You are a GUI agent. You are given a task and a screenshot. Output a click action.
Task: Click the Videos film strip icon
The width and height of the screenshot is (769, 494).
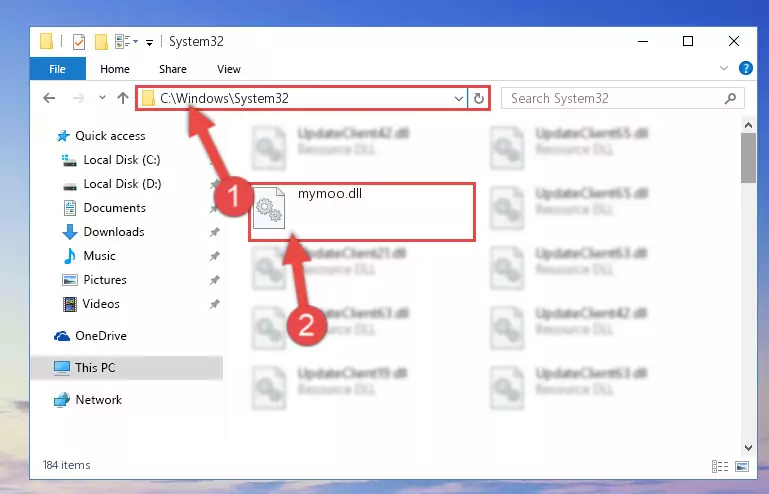pyautogui.click(x=70, y=304)
